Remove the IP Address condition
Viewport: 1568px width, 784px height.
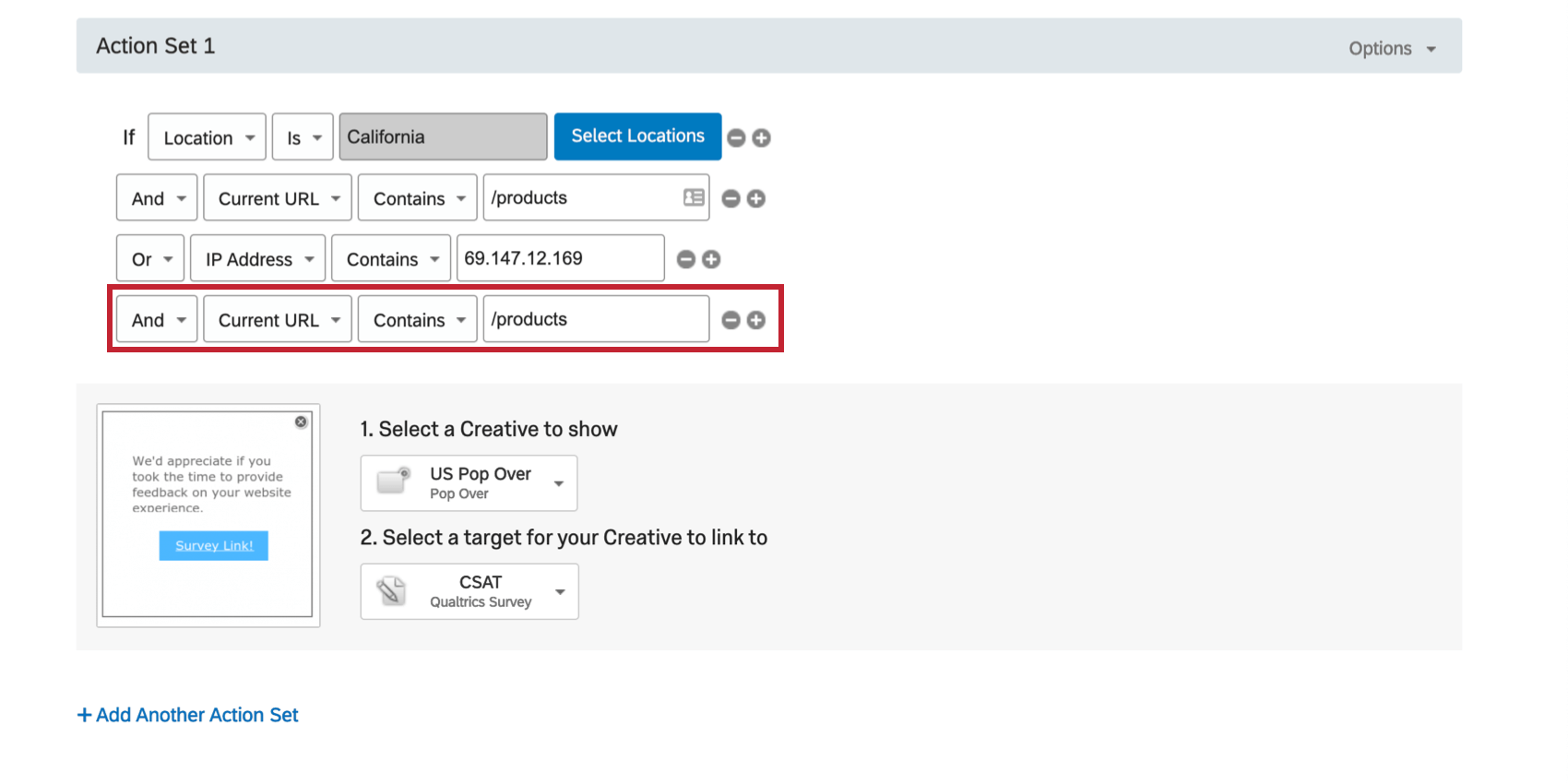click(686, 259)
